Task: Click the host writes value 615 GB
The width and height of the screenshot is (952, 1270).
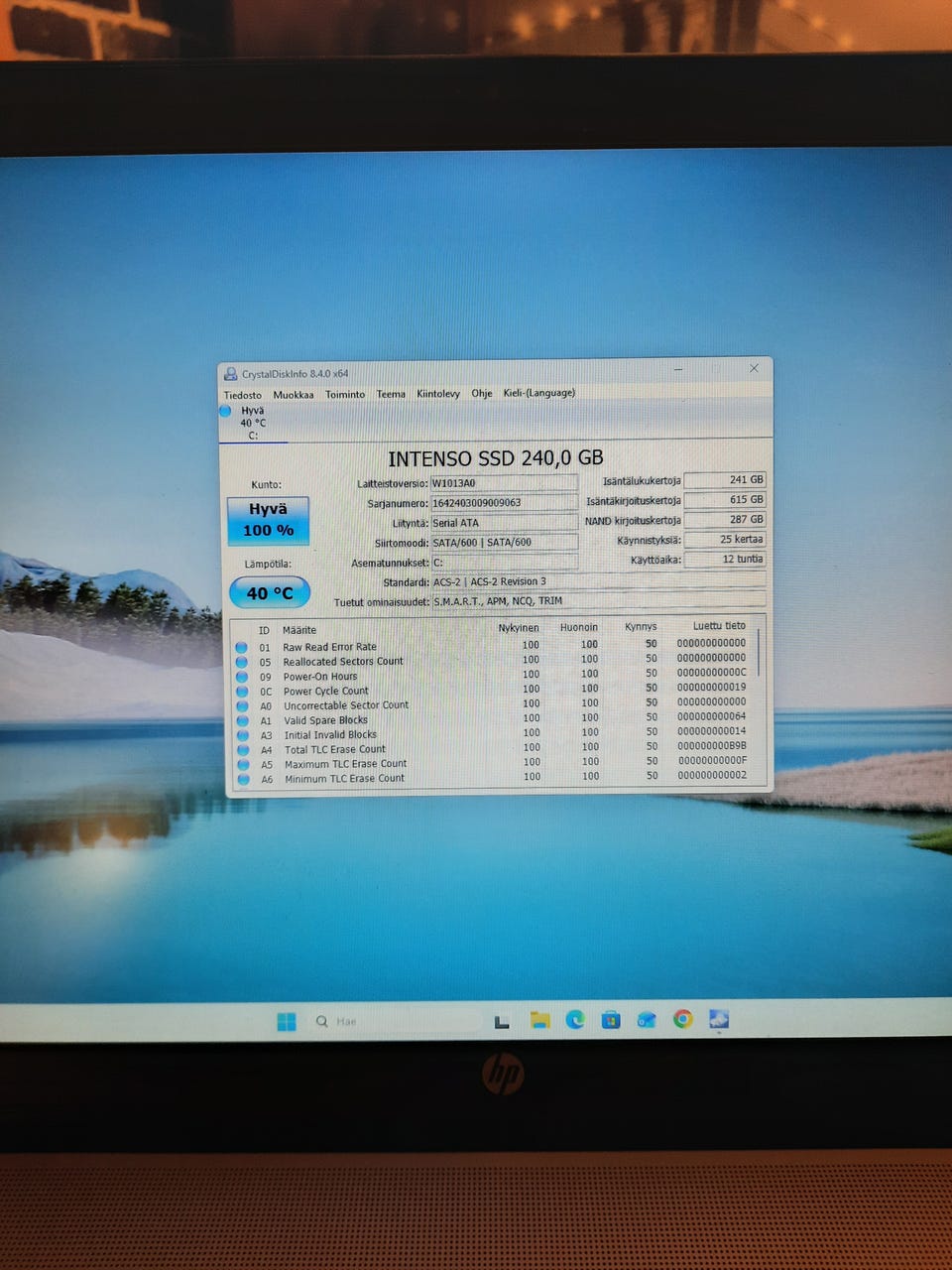Action: click(x=725, y=500)
